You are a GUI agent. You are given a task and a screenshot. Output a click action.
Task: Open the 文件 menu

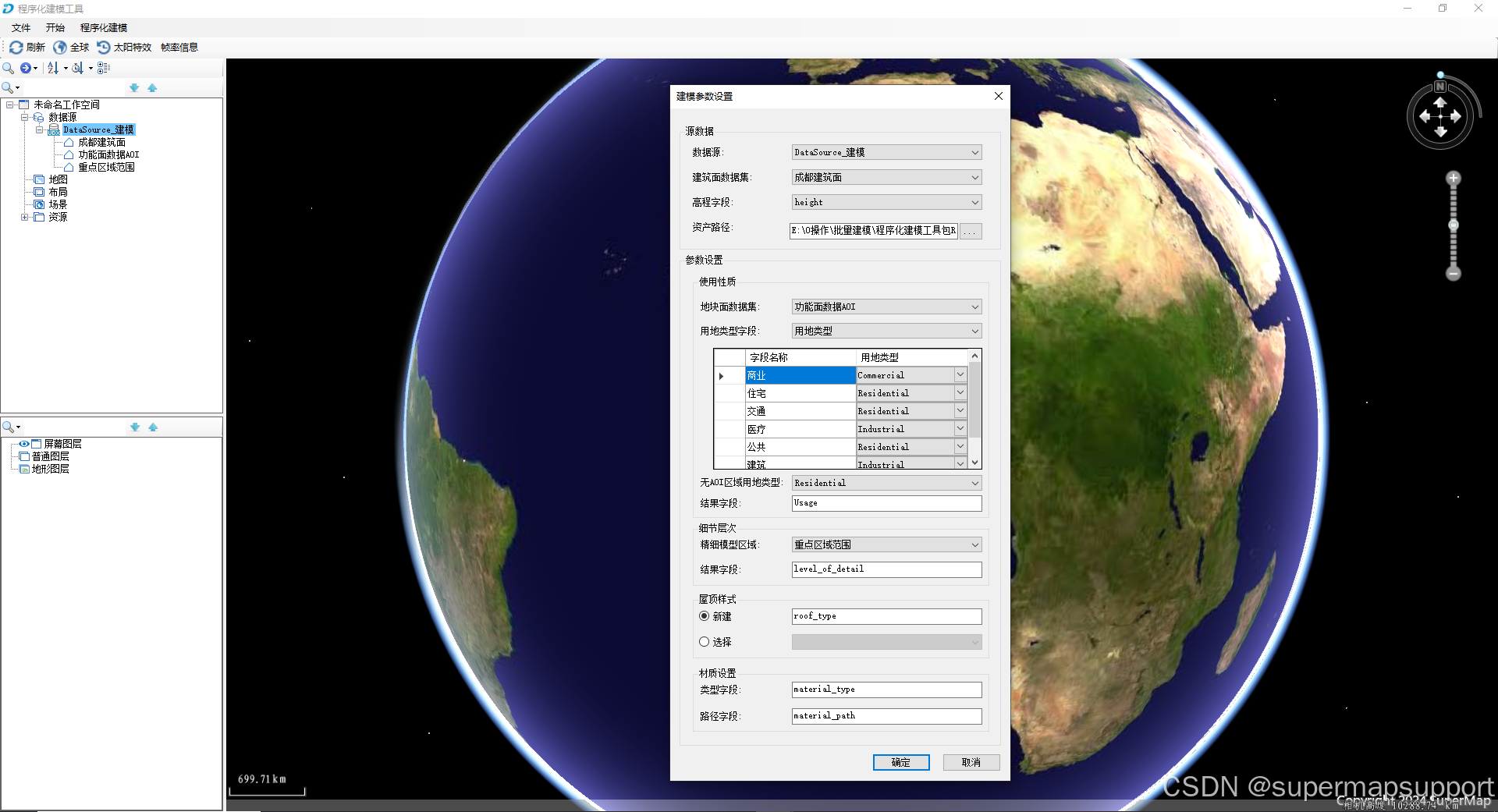[21, 28]
